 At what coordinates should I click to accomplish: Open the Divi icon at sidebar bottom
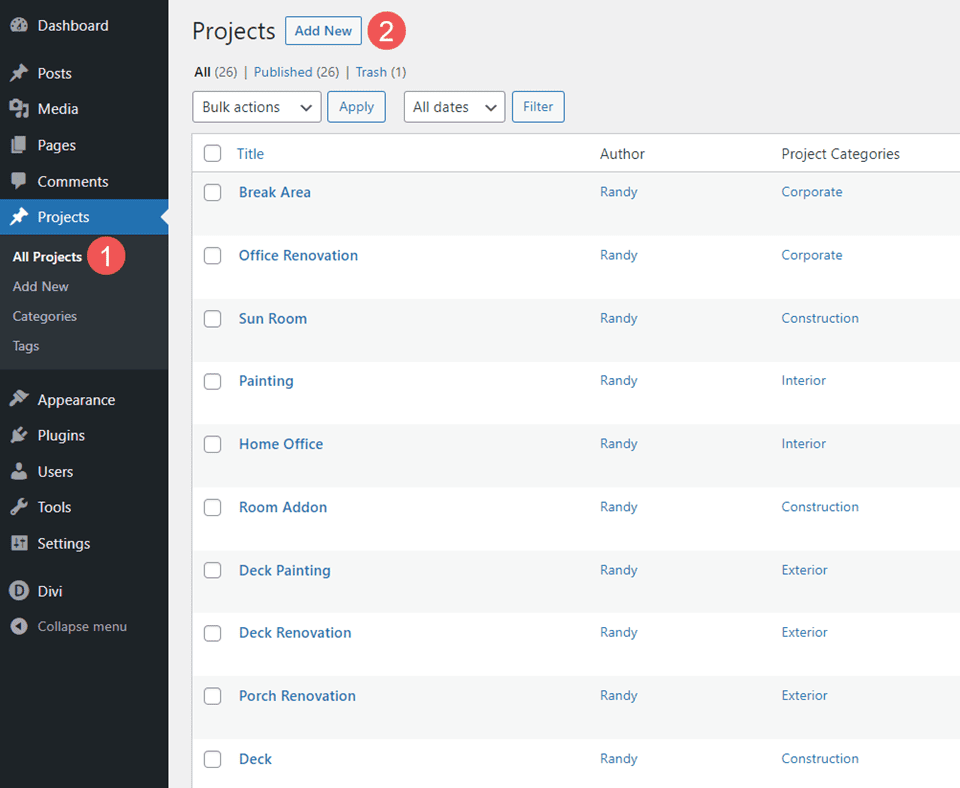(x=20, y=590)
